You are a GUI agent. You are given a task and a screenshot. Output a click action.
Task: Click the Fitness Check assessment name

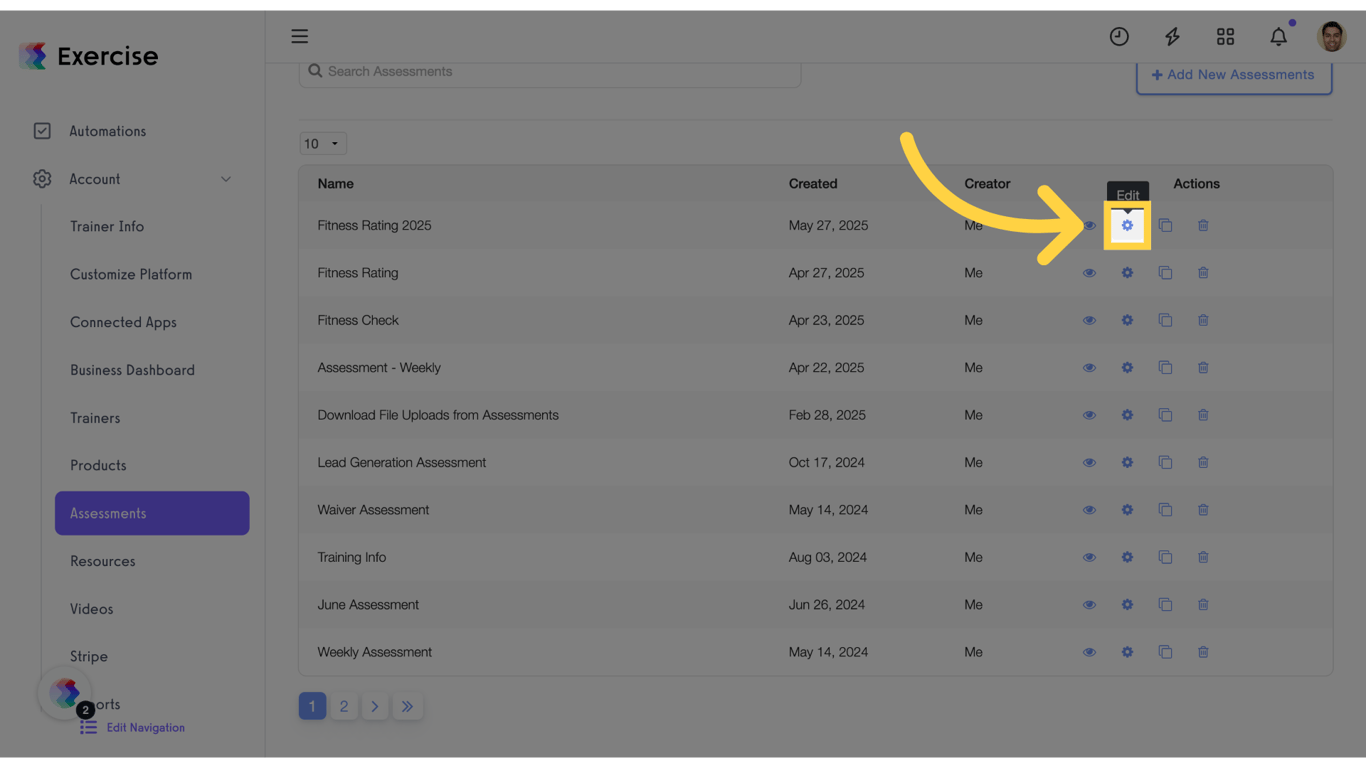click(x=358, y=321)
